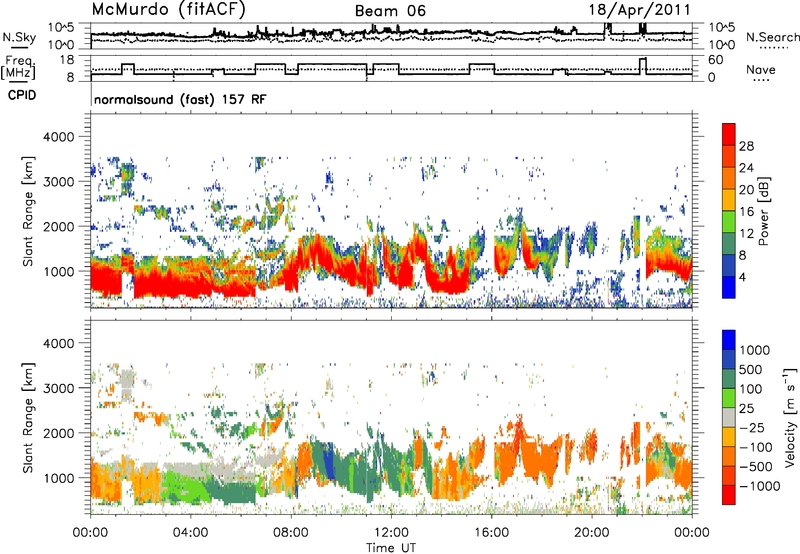Click the blue velocity patch near 09:30 in velocity plot
The image size is (800, 554).
[x=330, y=460]
